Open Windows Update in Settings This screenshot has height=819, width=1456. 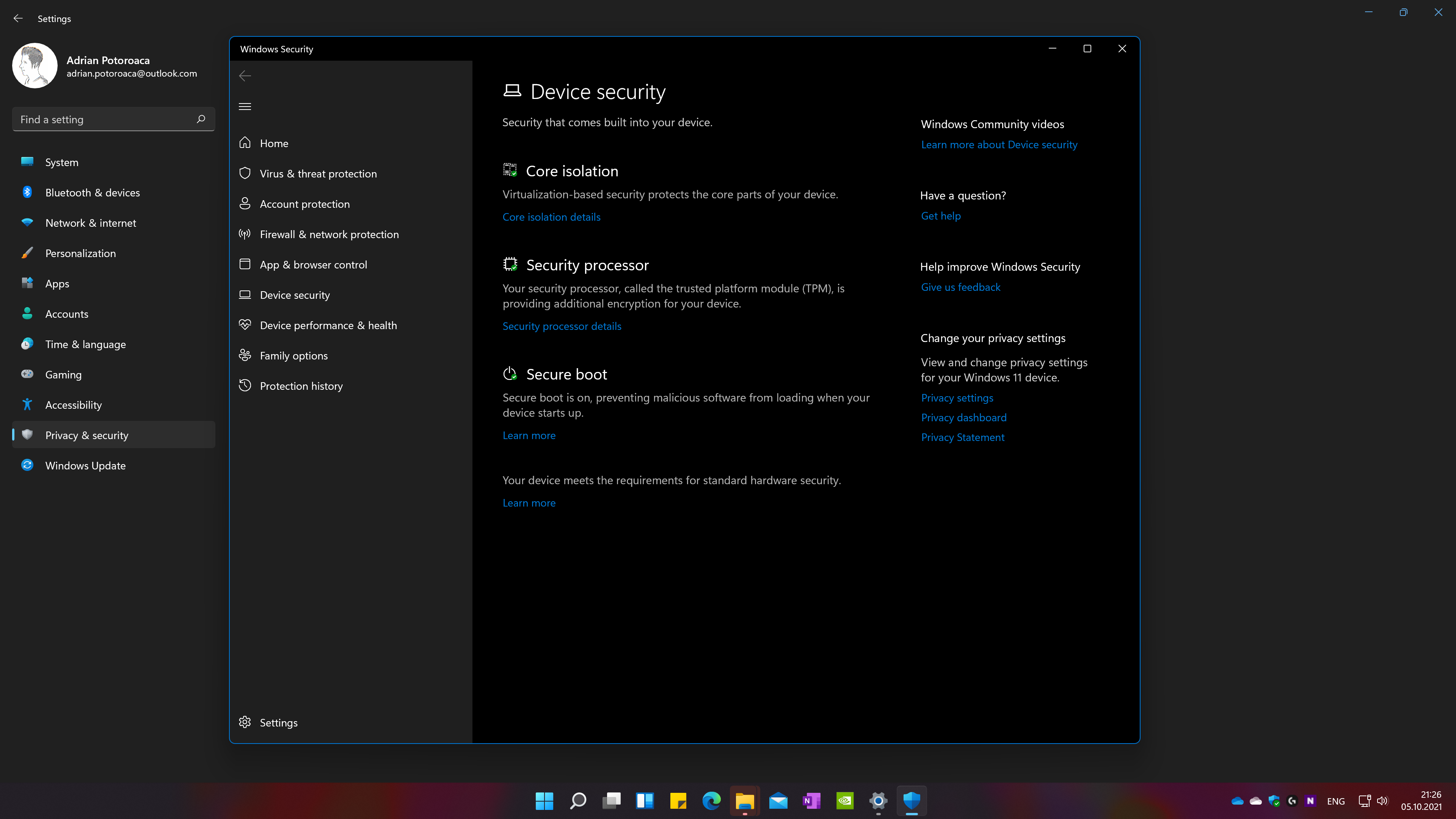coord(114,465)
